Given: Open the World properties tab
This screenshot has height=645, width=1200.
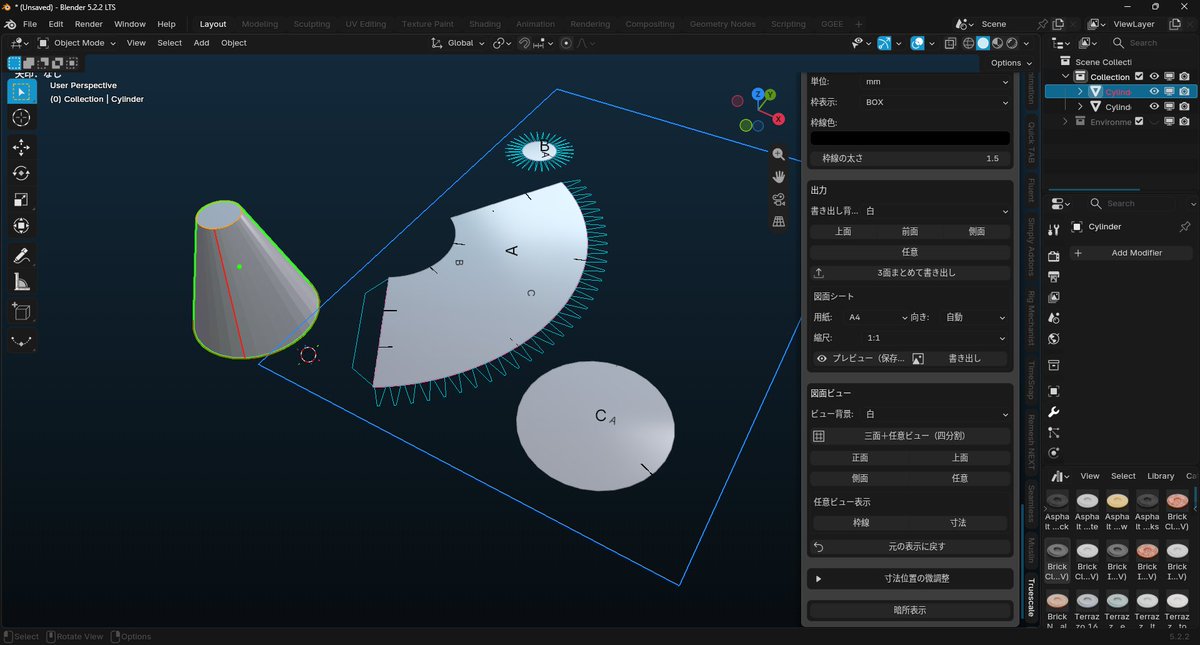Looking at the screenshot, I should click(1053, 339).
